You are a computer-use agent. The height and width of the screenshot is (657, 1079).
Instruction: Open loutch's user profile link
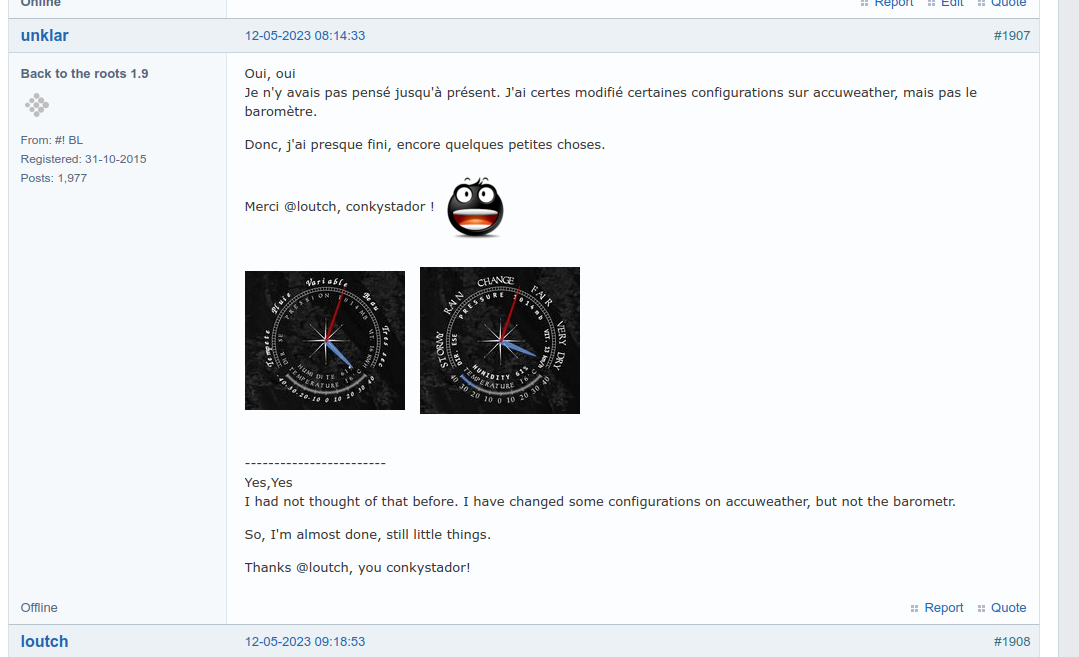(45, 642)
